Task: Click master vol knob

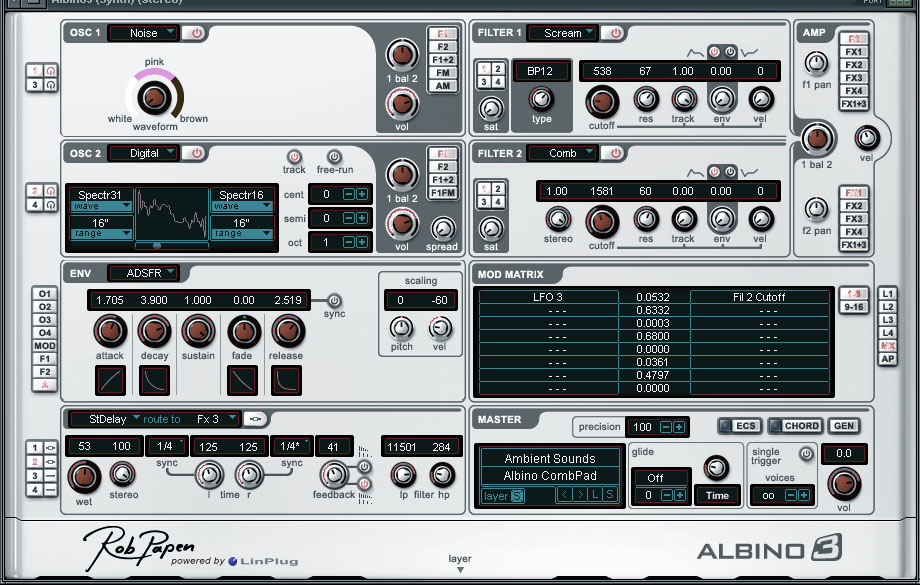Action: (844, 483)
